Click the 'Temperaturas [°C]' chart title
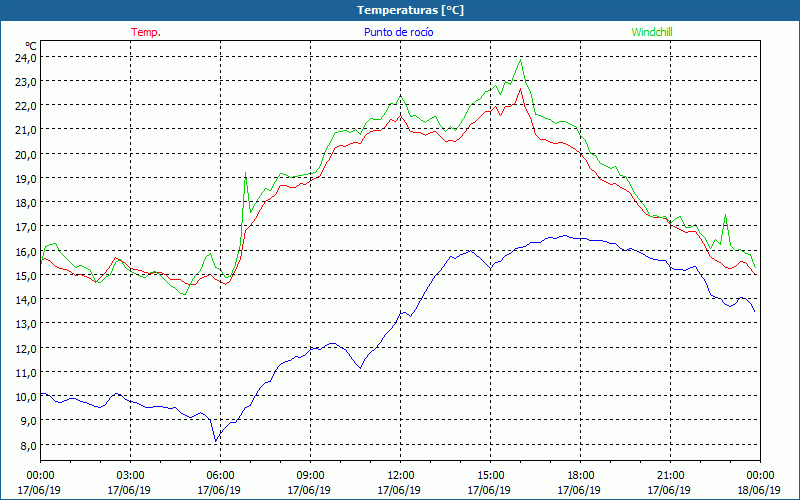Viewport: 800px width, 500px height. (410, 10)
